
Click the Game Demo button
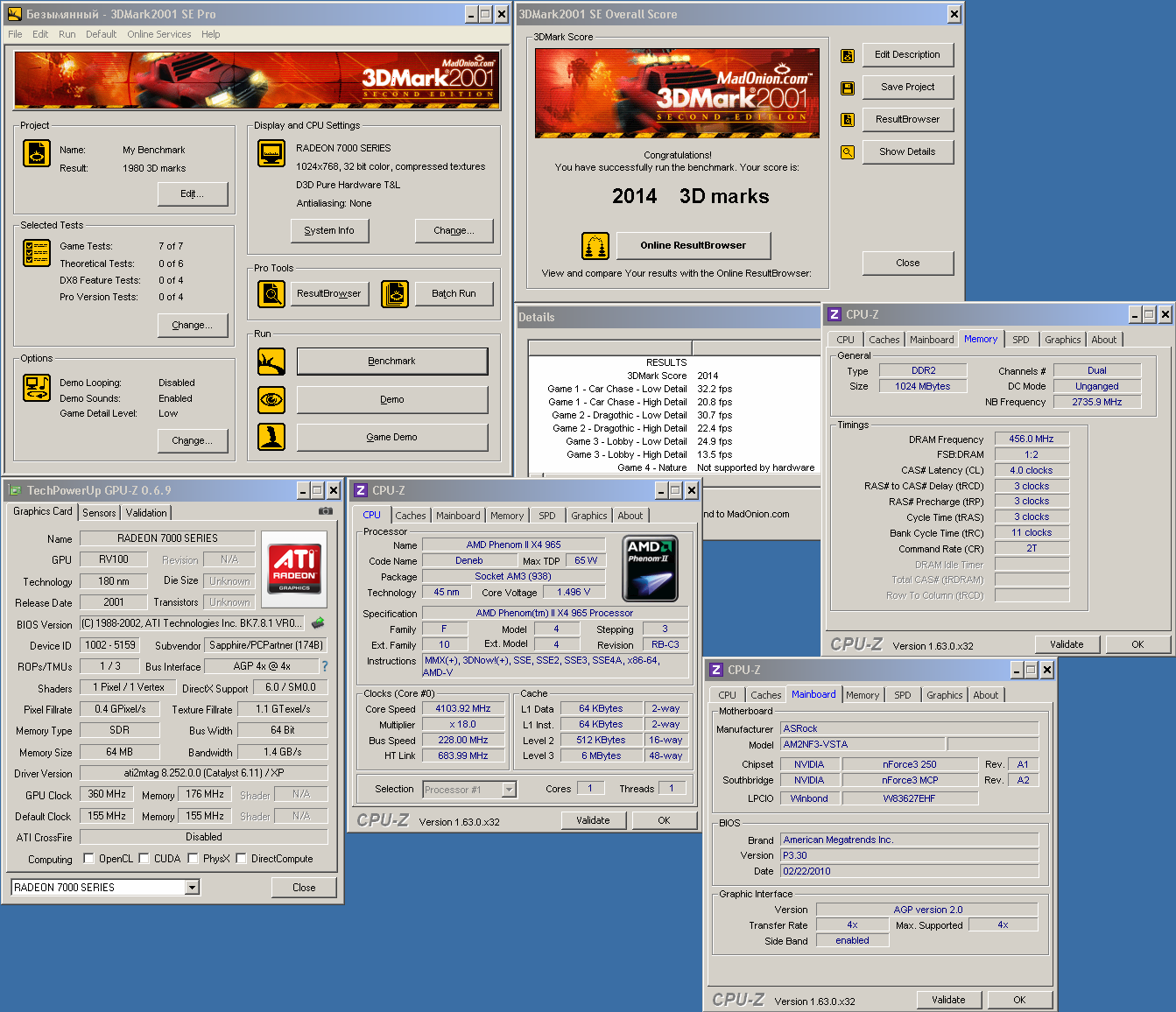pos(392,438)
